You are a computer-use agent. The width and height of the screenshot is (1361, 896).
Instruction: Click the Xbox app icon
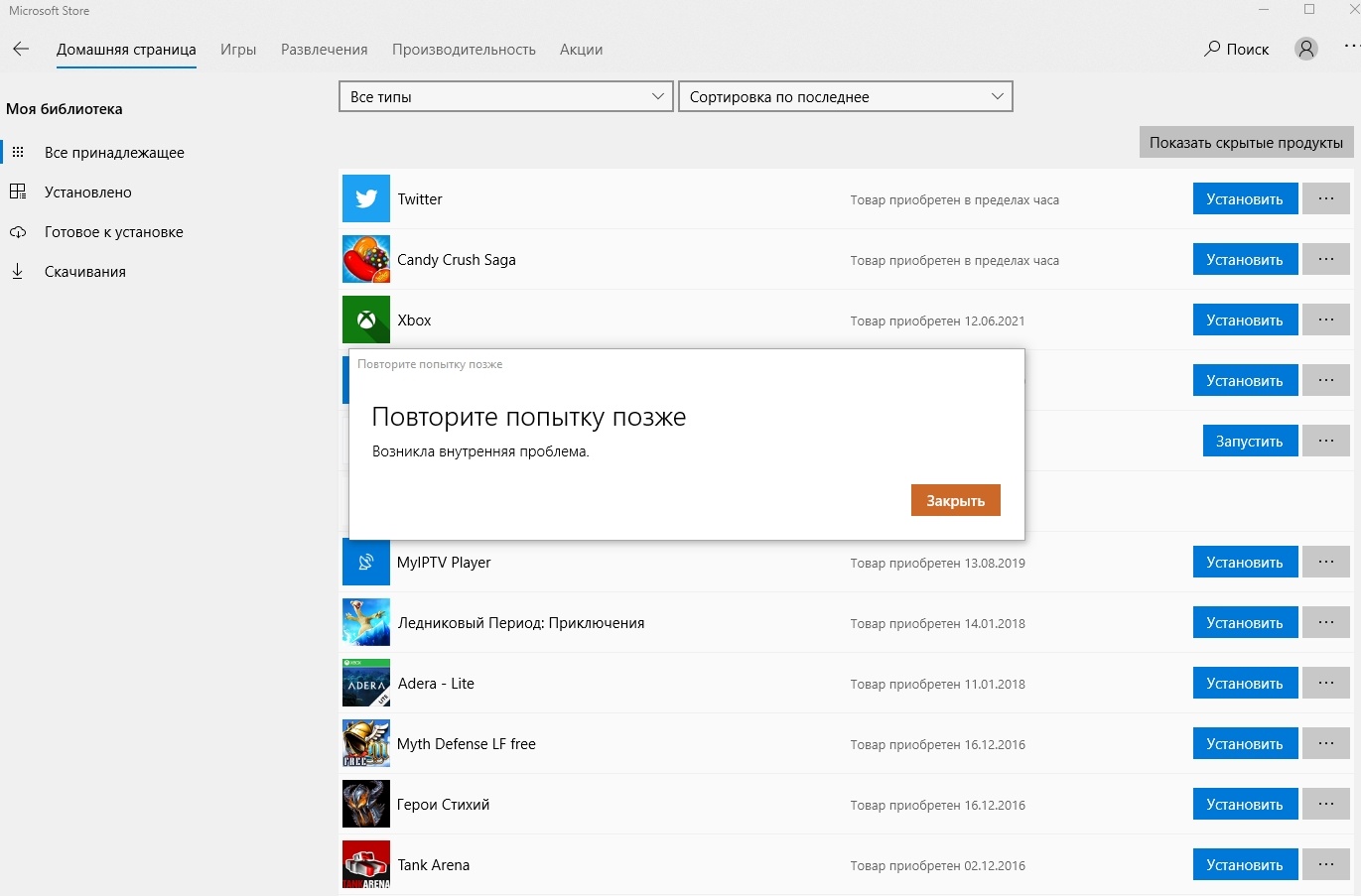[366, 320]
